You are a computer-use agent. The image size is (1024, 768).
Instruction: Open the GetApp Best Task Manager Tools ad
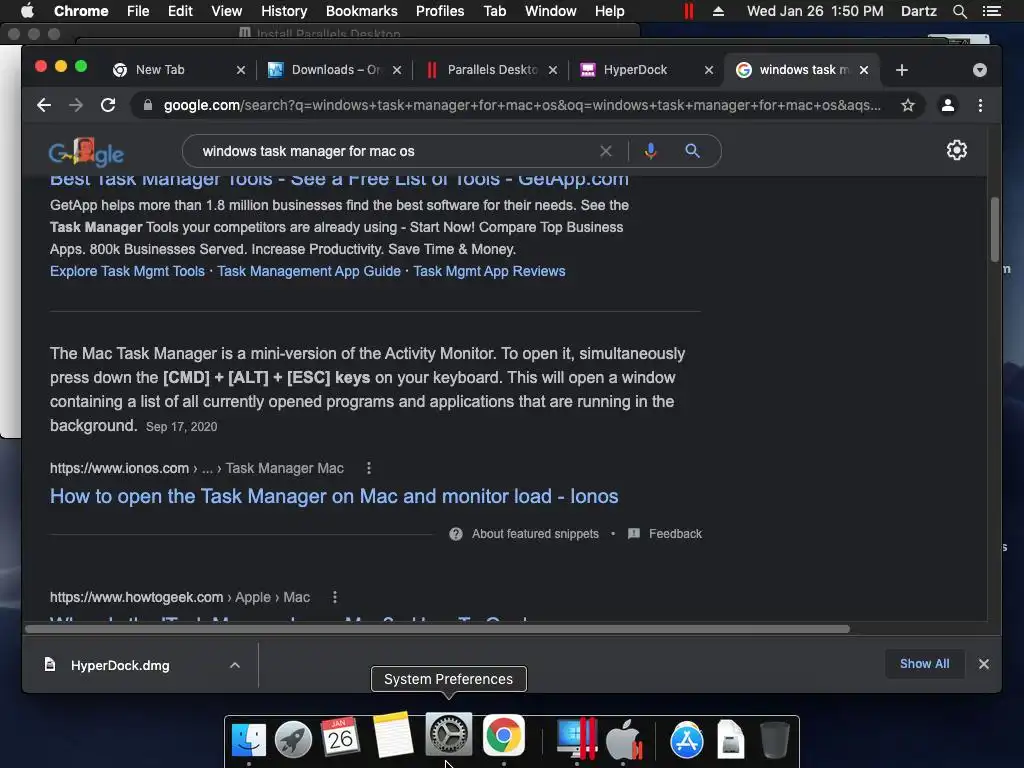point(340,181)
